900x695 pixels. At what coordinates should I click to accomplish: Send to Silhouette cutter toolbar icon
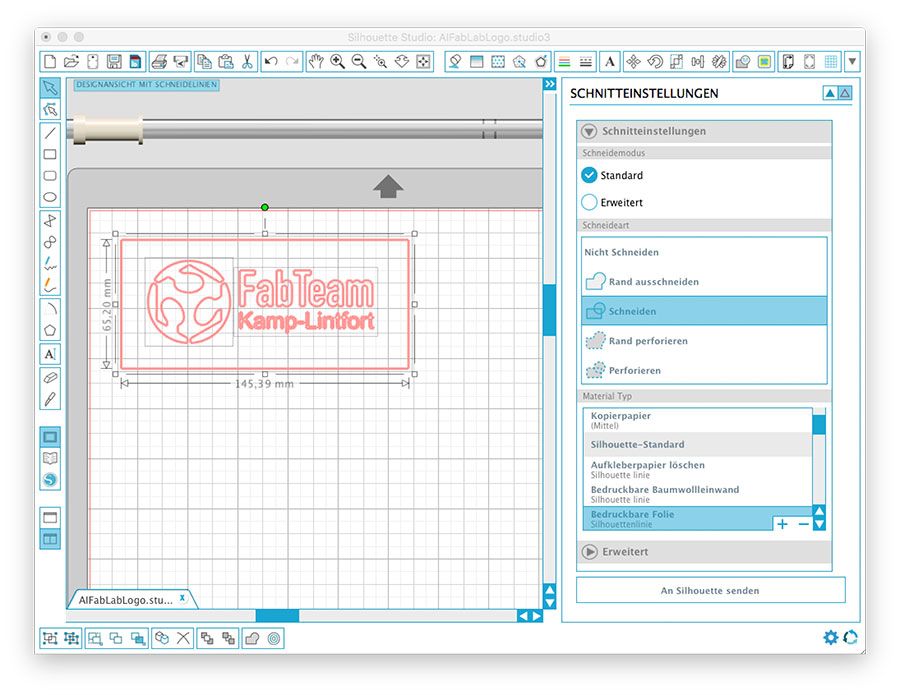pyautogui.click(x=181, y=61)
